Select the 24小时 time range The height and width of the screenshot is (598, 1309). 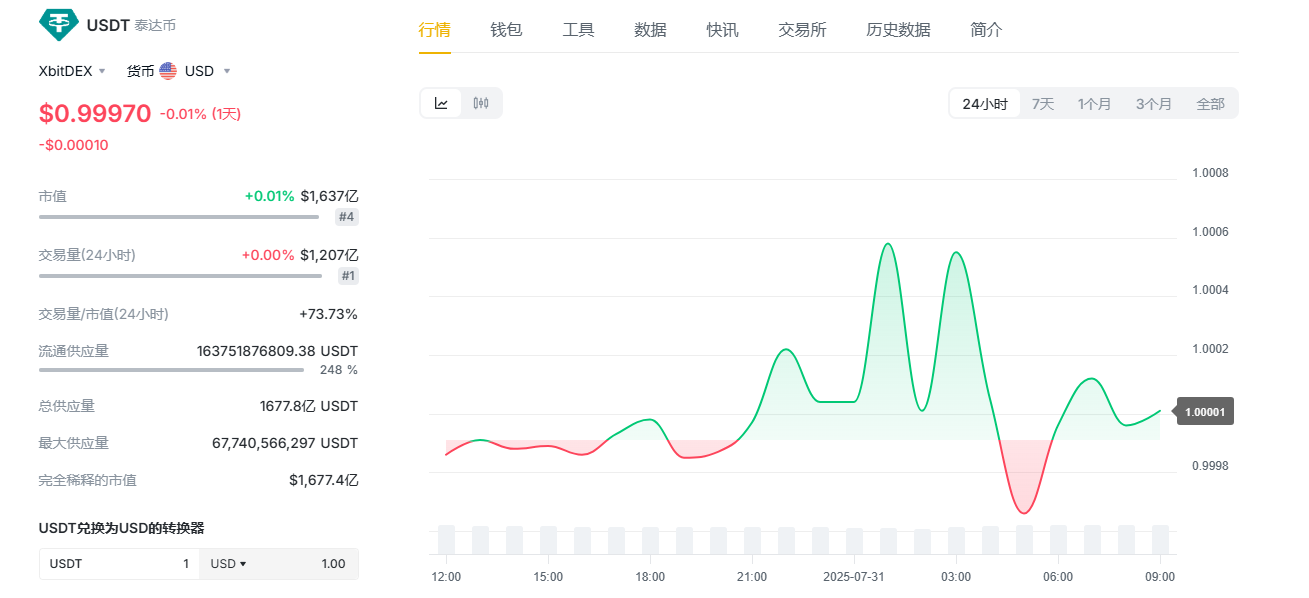click(x=985, y=104)
